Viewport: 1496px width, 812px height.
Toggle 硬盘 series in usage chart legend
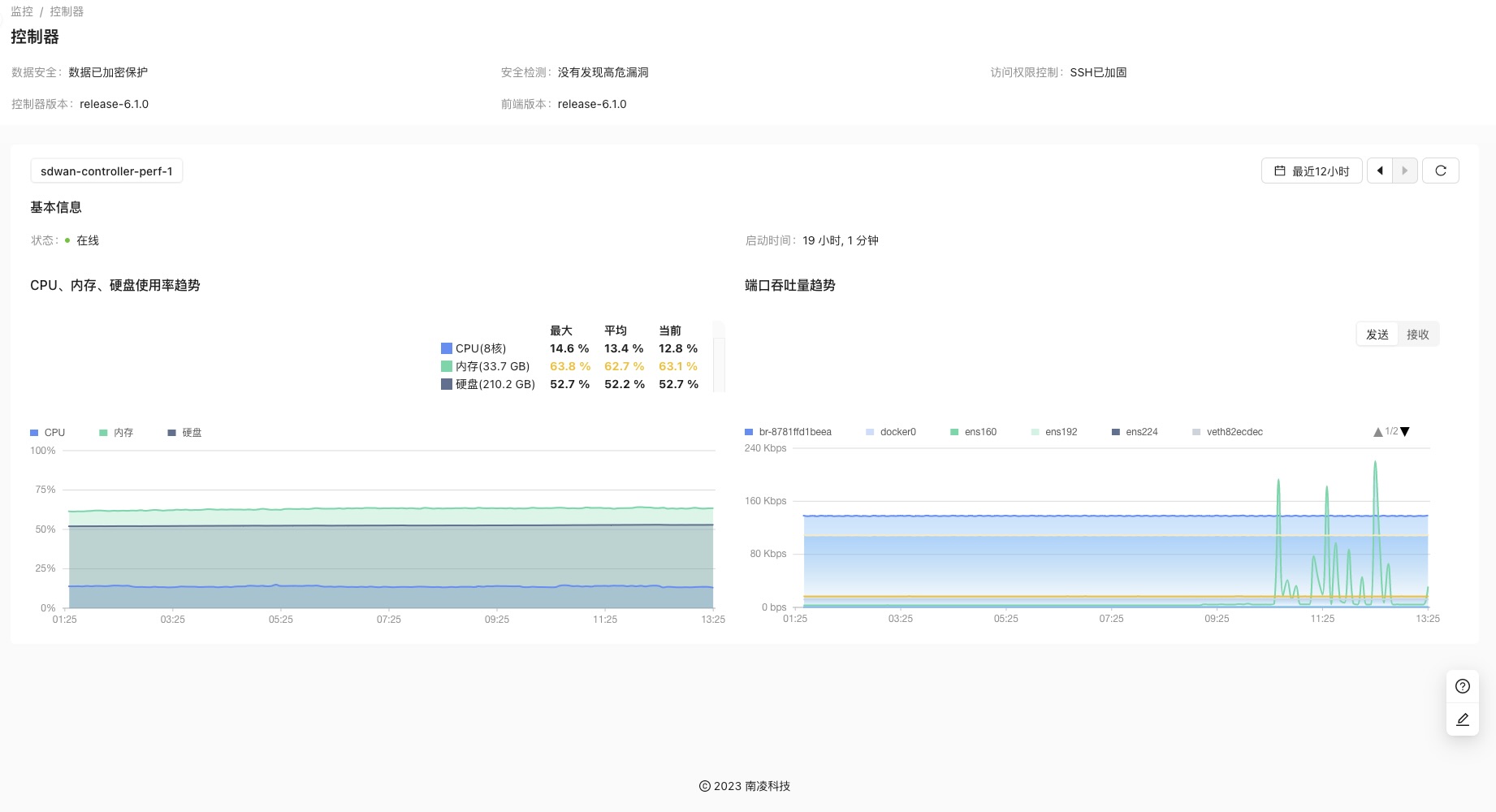pyautogui.click(x=184, y=433)
